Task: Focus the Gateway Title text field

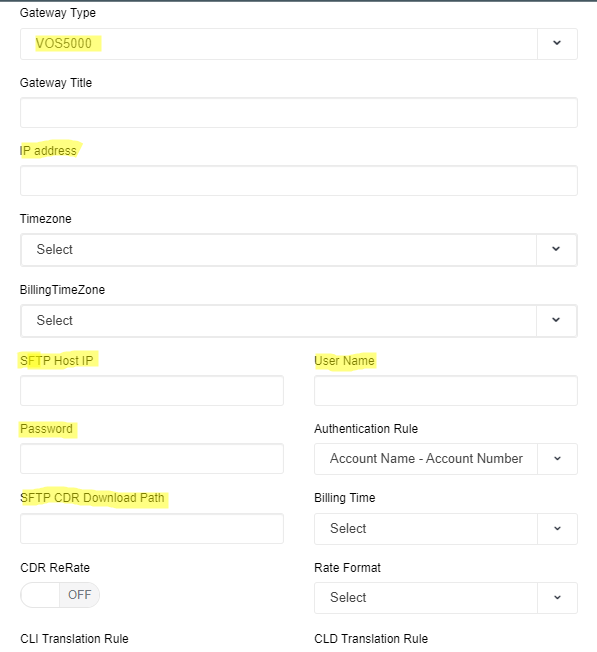Action: coord(298,113)
